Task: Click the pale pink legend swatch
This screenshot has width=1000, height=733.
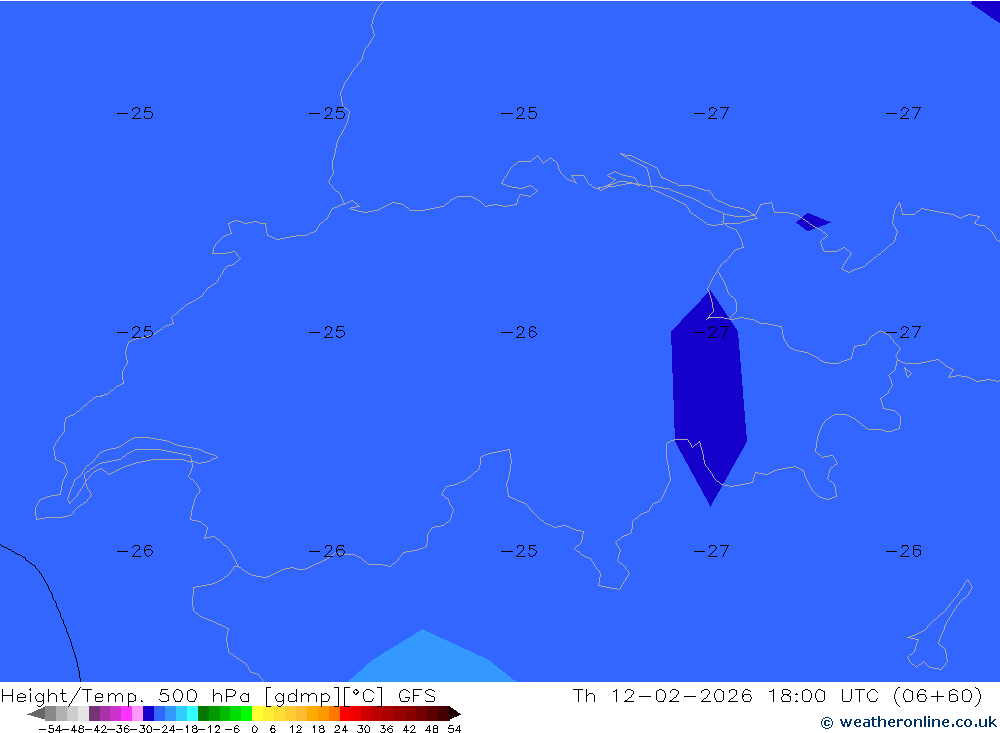Action: point(137,713)
